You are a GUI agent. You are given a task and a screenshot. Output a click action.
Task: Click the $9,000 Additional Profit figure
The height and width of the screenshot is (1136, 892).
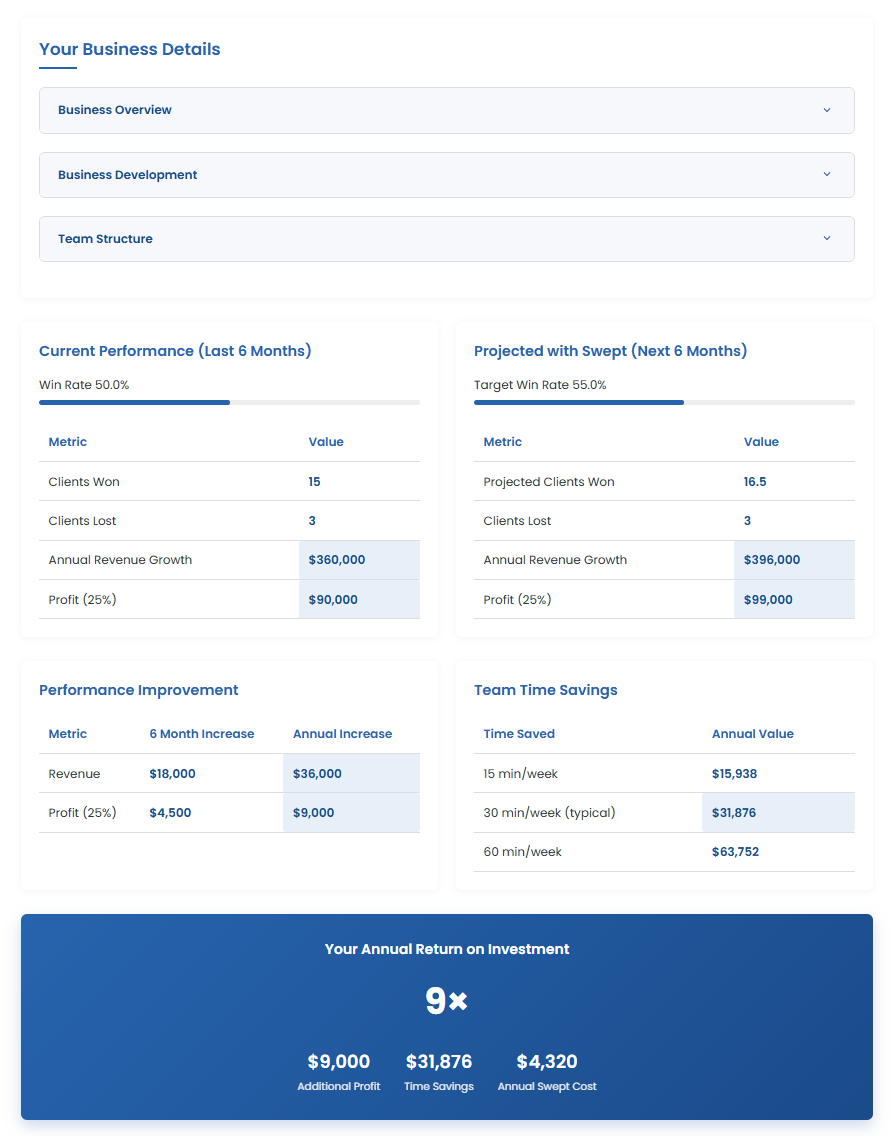(x=339, y=1061)
